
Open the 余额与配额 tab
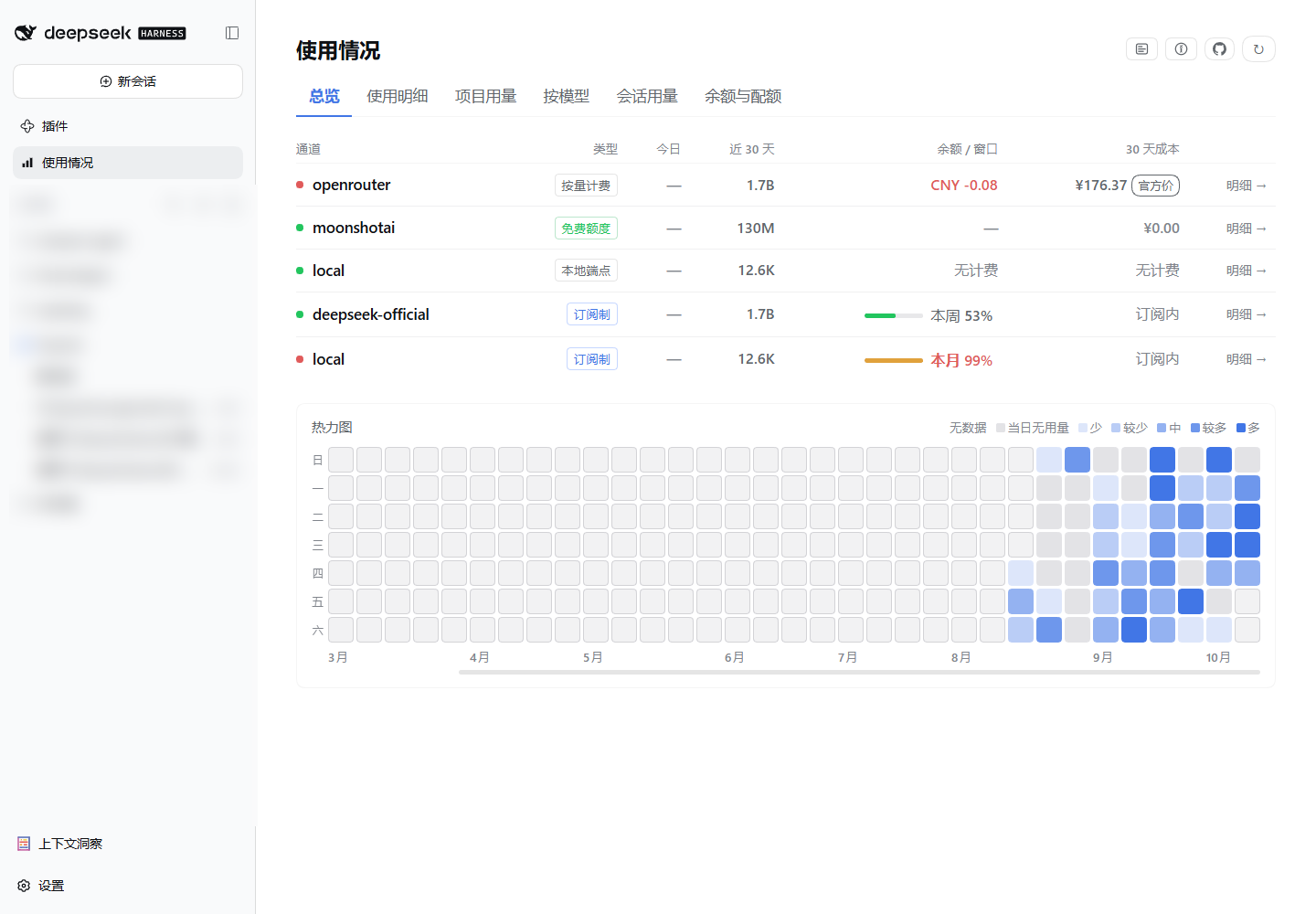[743, 96]
